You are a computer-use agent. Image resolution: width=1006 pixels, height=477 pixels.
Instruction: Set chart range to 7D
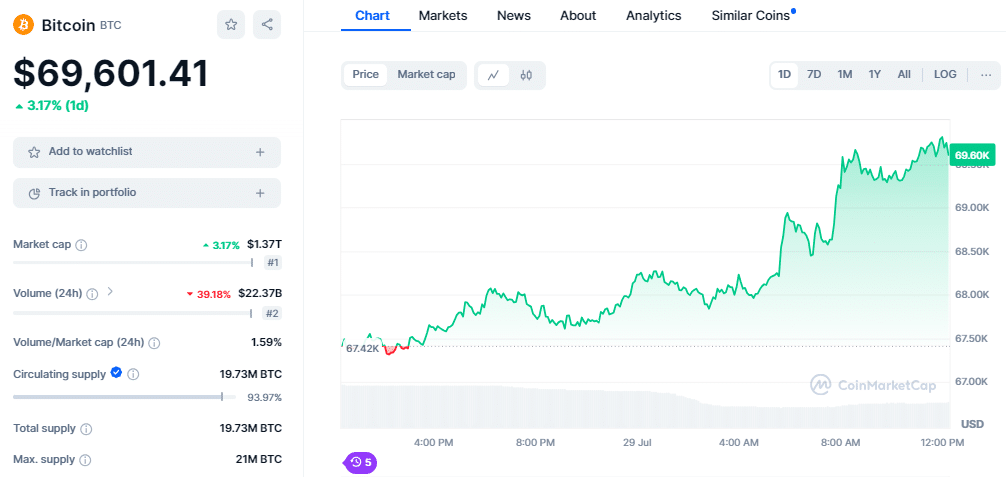pos(814,74)
